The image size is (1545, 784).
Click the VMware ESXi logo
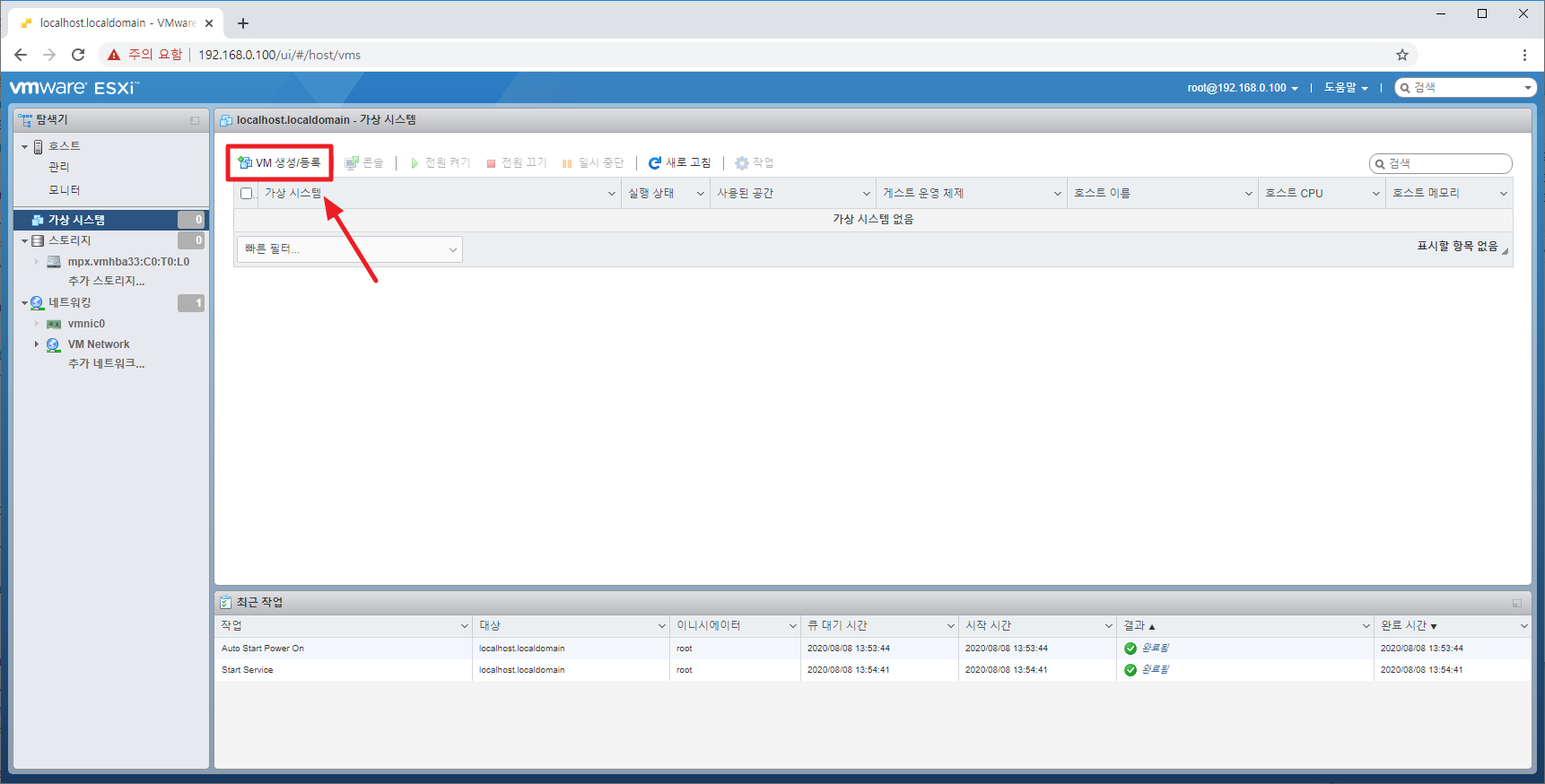click(x=74, y=88)
